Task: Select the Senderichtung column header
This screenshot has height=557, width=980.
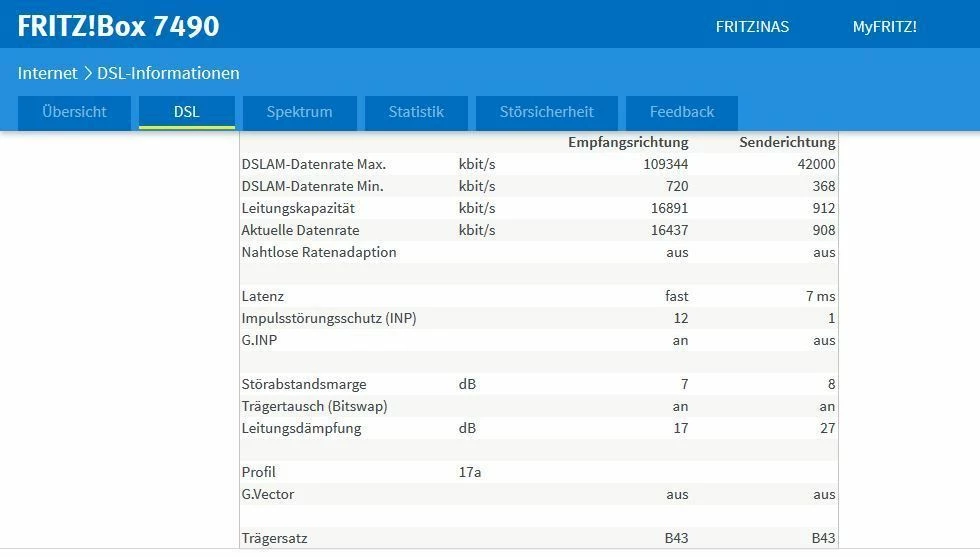Action: 788,143
